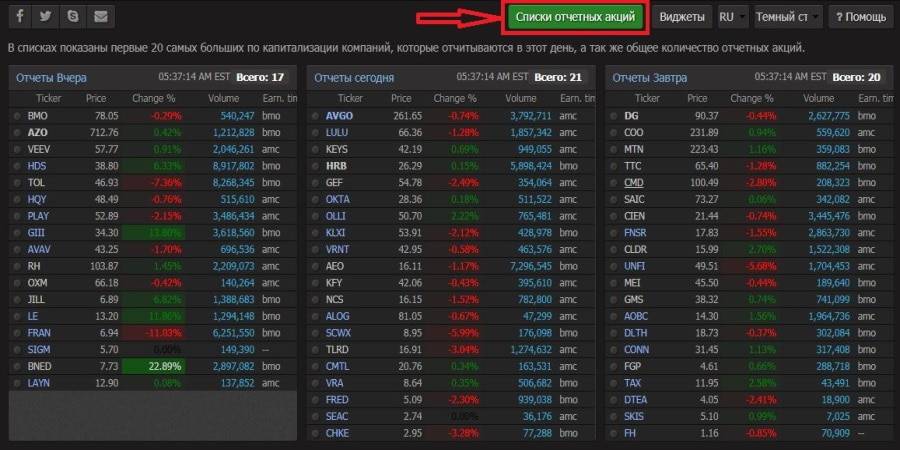This screenshot has width=900, height=450.
Task: Click the status dot beside LULU
Action: click(316, 132)
